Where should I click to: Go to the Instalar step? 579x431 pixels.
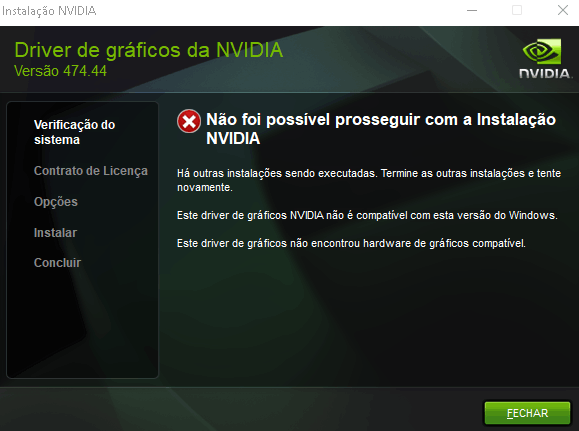pos(55,233)
